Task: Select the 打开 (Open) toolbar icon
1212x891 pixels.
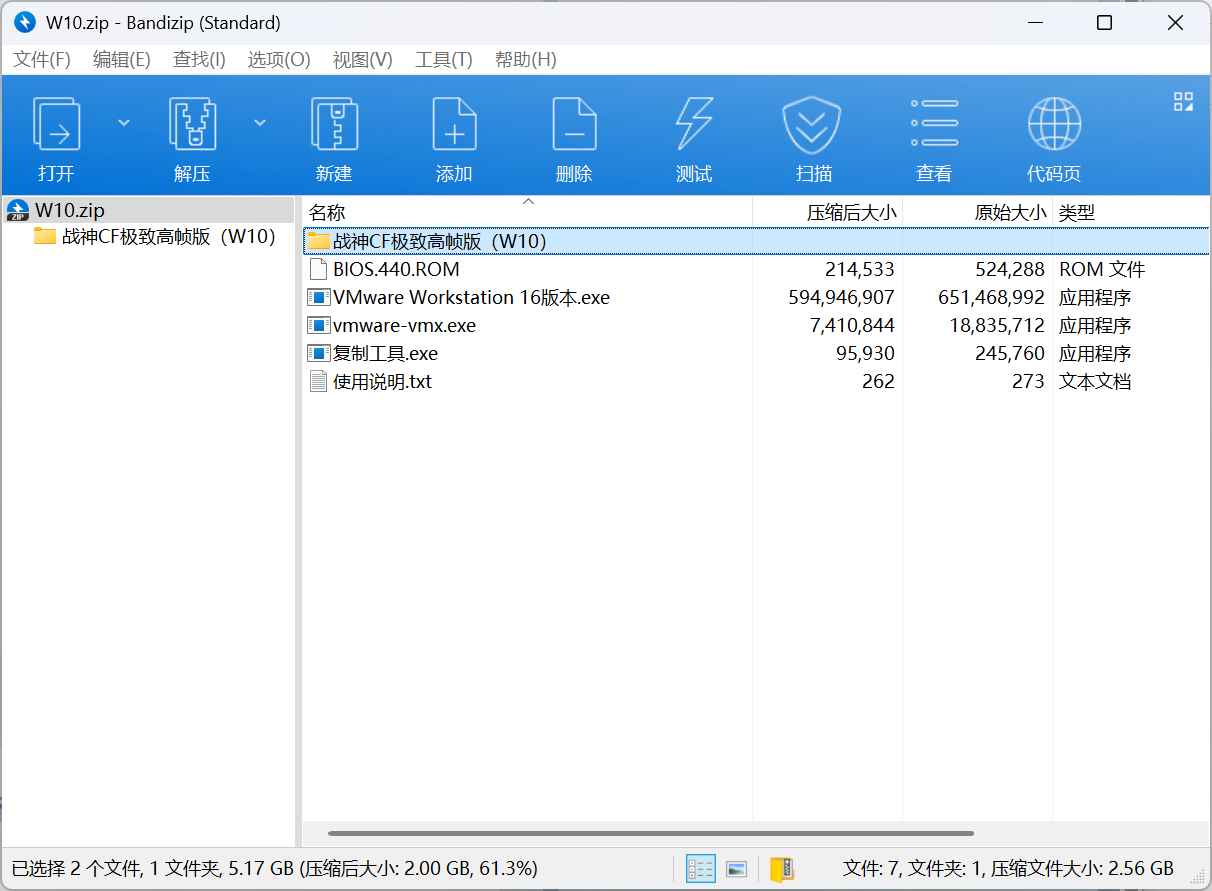Action: coord(55,135)
